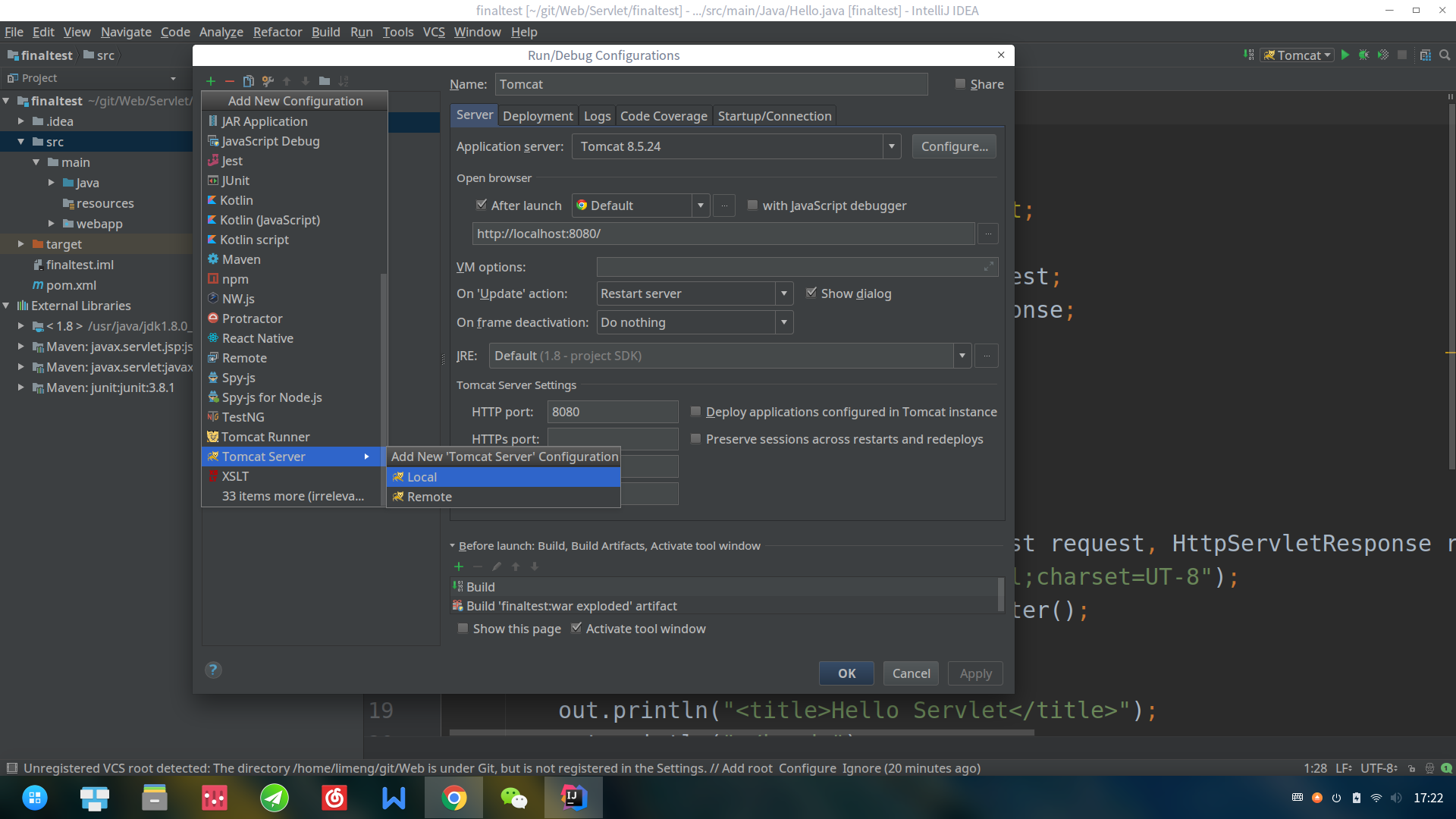
Task: Click the JRE browse ellipsis button
Action: 987,356
